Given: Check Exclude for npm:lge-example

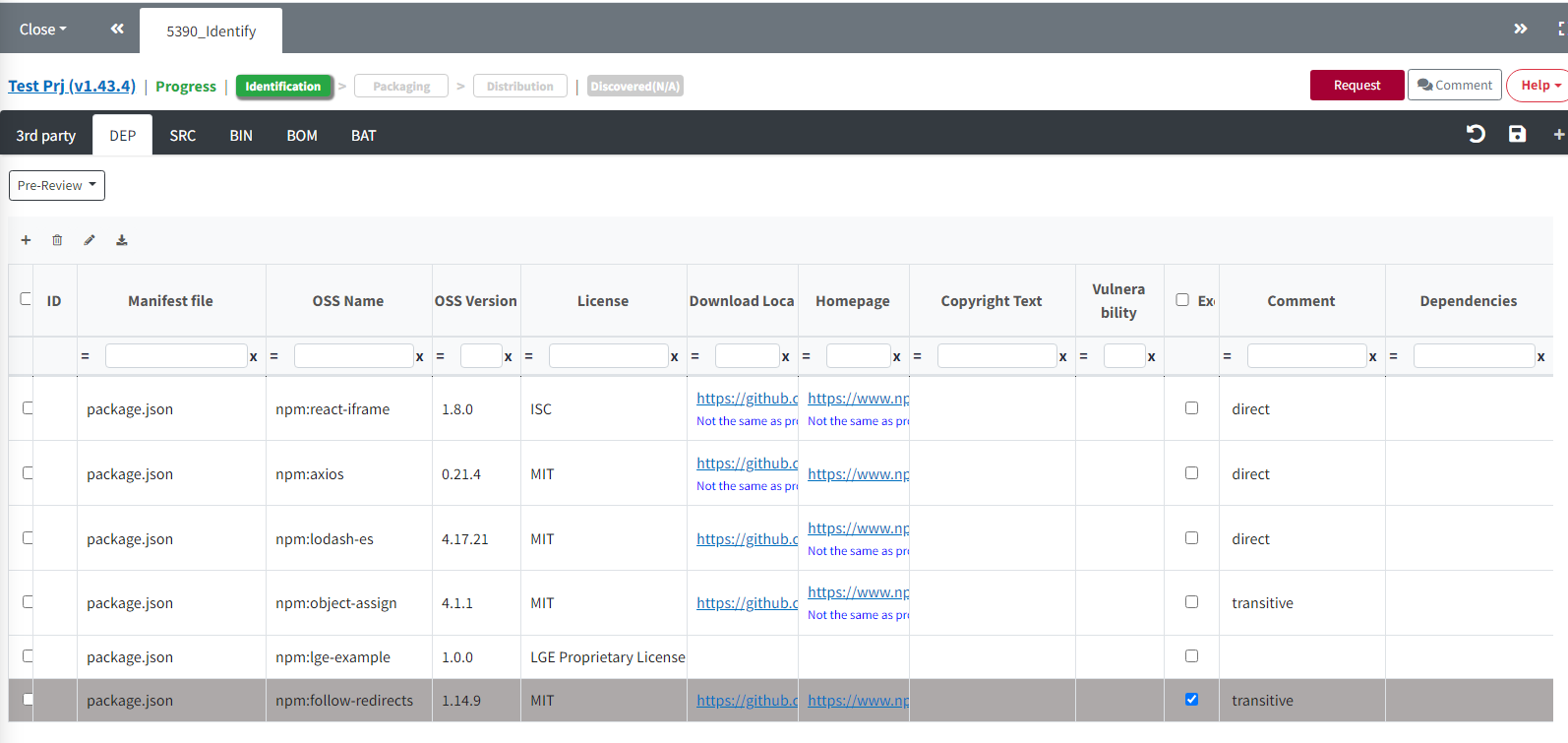Looking at the screenshot, I should click(1191, 655).
